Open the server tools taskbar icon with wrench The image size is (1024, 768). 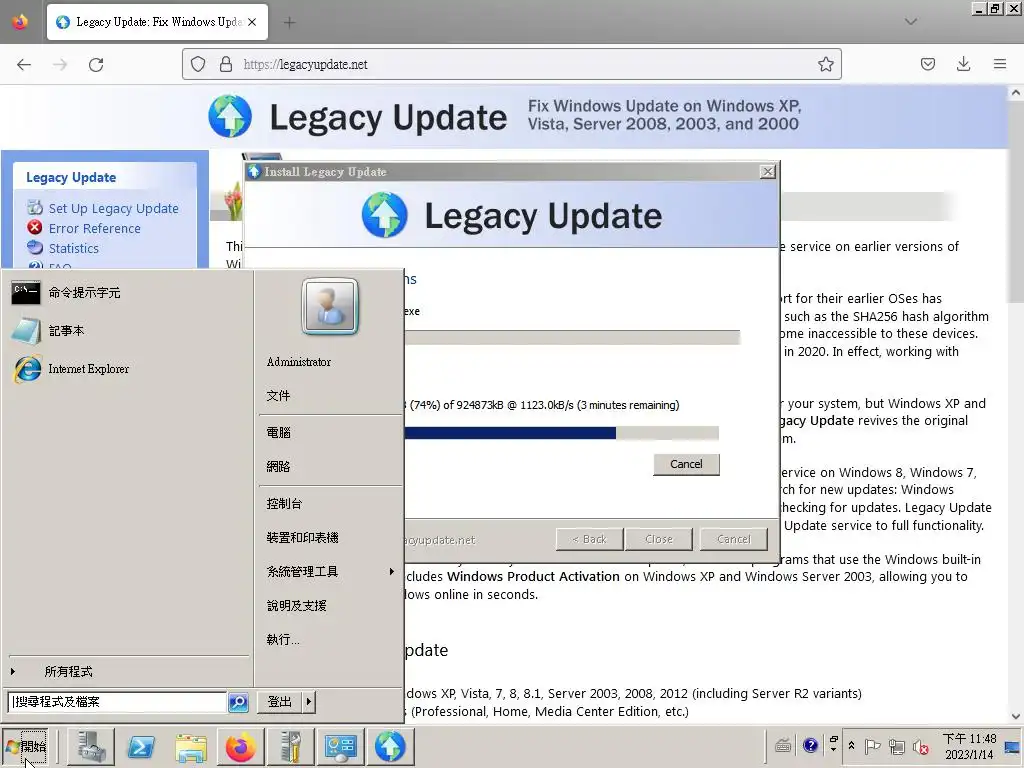tap(291, 746)
